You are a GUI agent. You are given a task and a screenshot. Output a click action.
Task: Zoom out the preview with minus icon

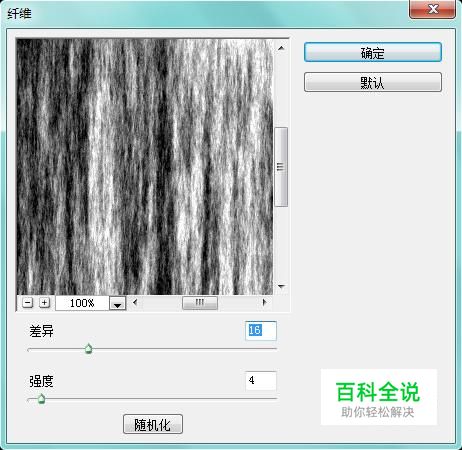click(27, 303)
